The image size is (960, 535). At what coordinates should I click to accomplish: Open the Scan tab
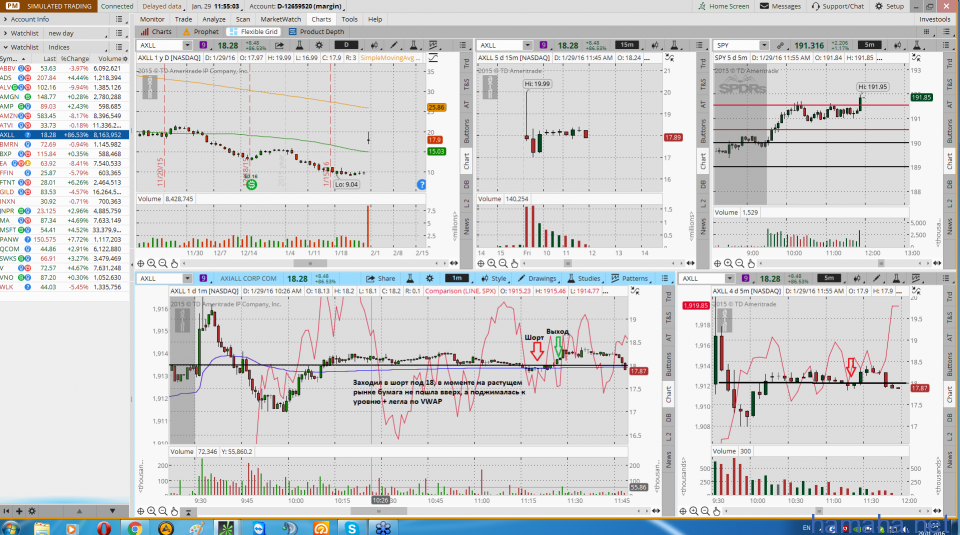pyautogui.click(x=243, y=20)
